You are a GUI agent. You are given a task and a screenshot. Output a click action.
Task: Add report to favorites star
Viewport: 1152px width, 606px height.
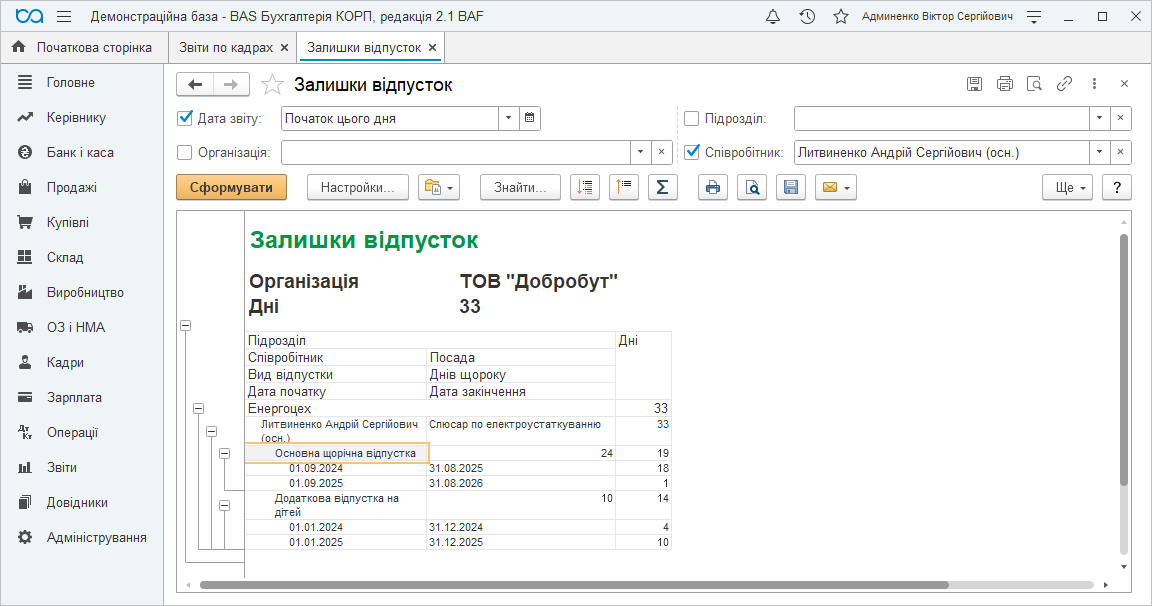[271, 85]
